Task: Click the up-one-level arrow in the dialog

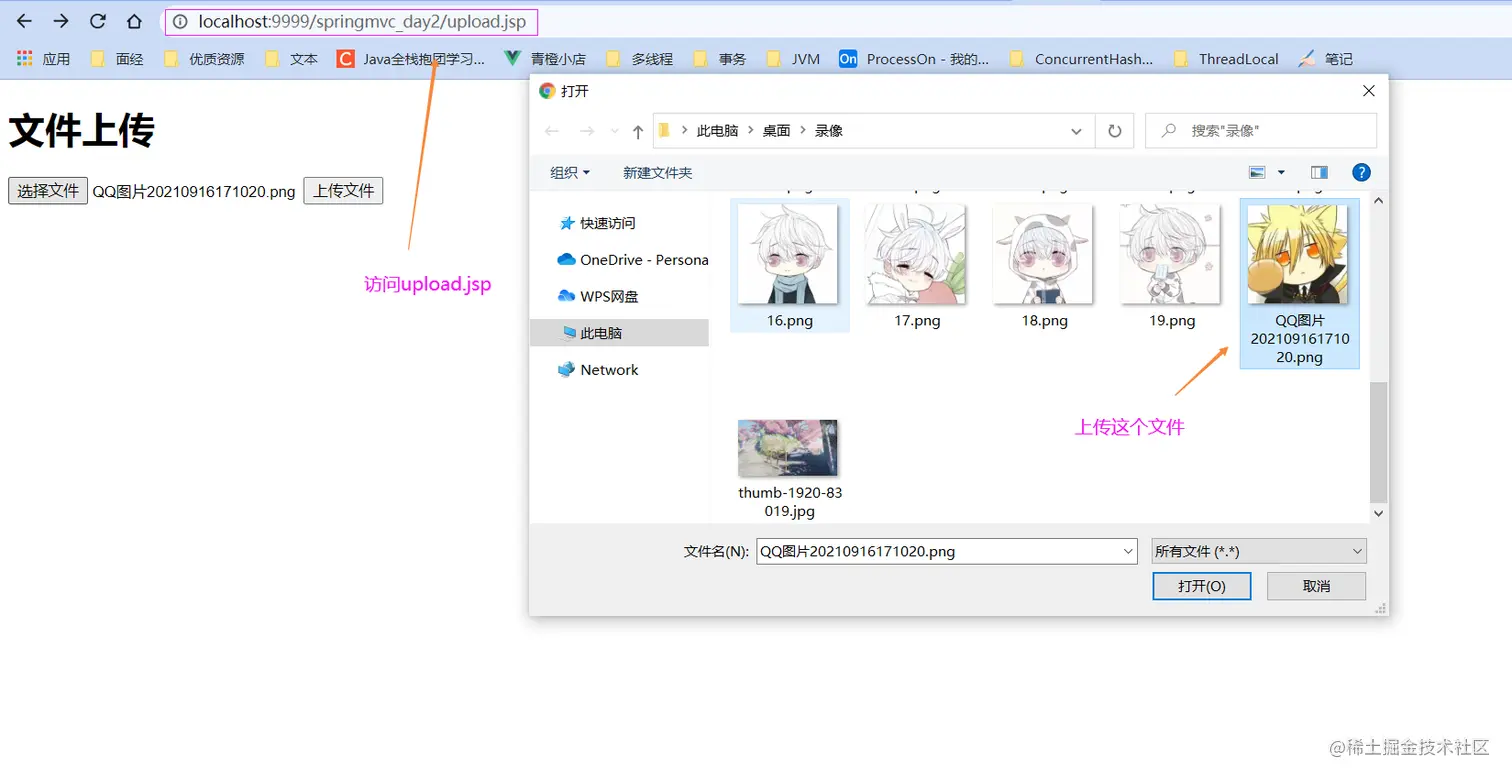Action: point(637,130)
